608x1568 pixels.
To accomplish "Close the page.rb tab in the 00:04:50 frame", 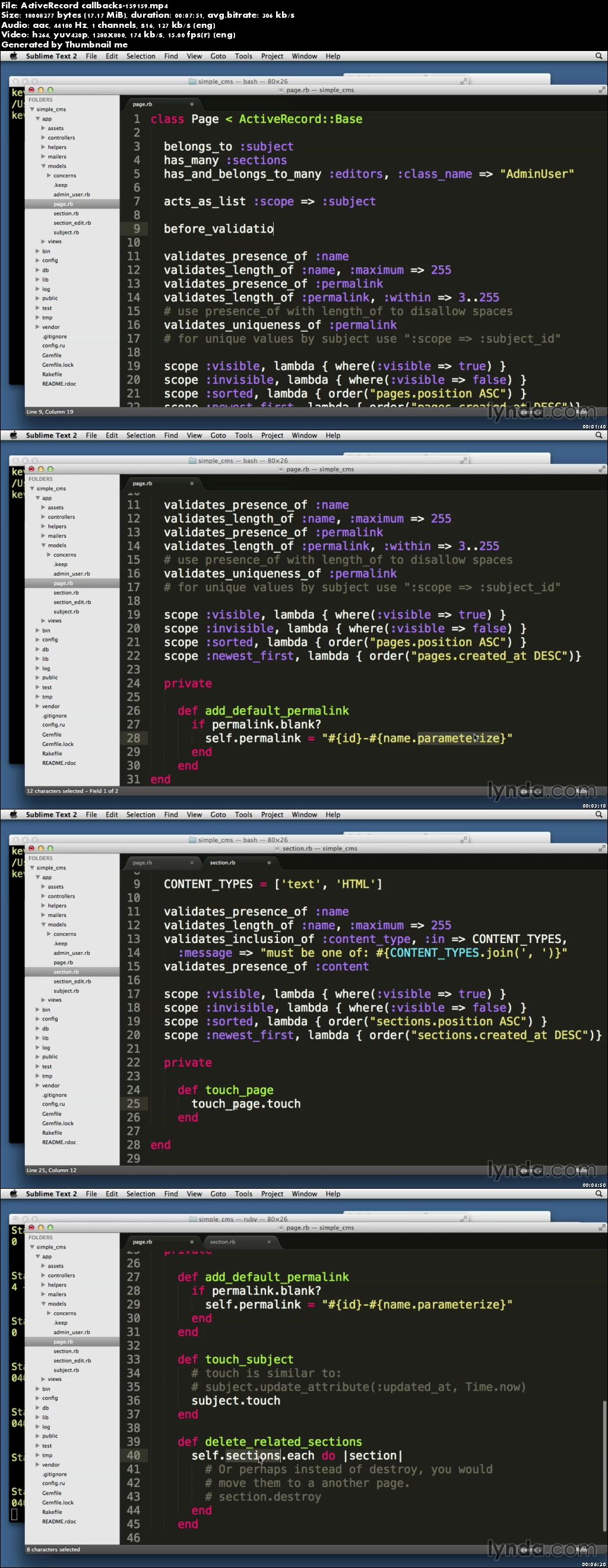I will click(191, 862).
